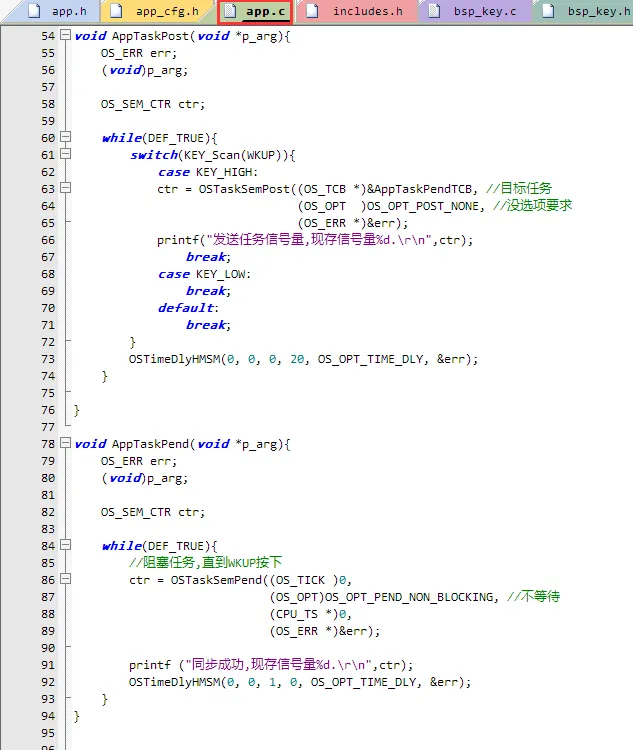Collapse AppTaskPost function at line 54
The width and height of the screenshot is (633, 750).
point(66,36)
